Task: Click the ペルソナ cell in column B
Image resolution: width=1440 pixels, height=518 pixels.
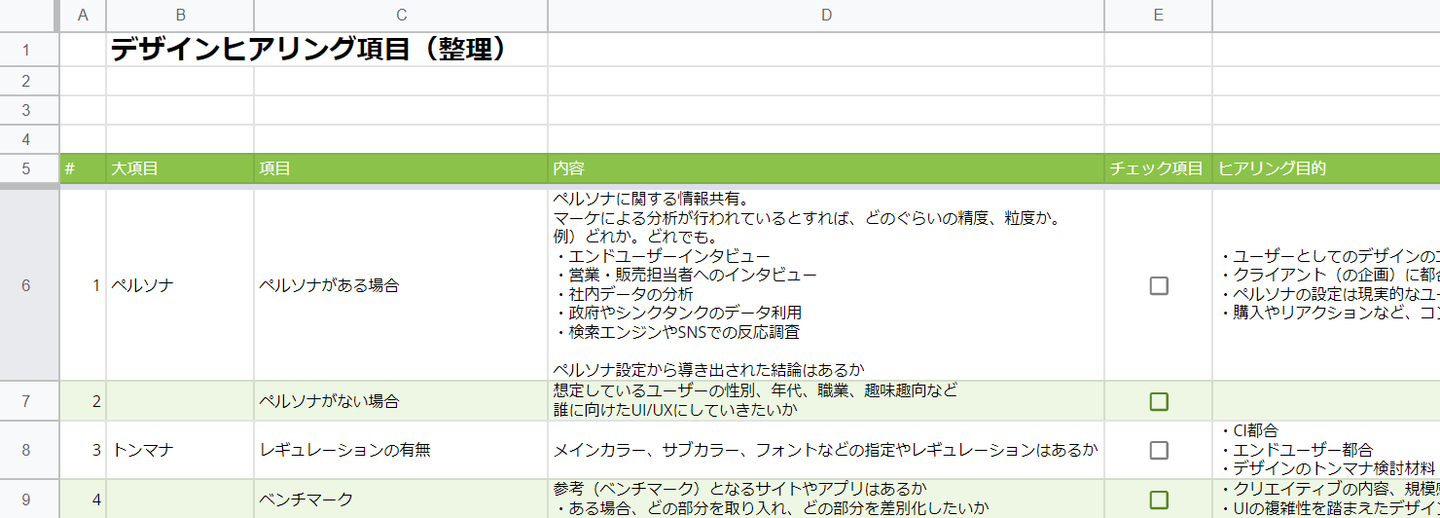Action: (x=180, y=285)
